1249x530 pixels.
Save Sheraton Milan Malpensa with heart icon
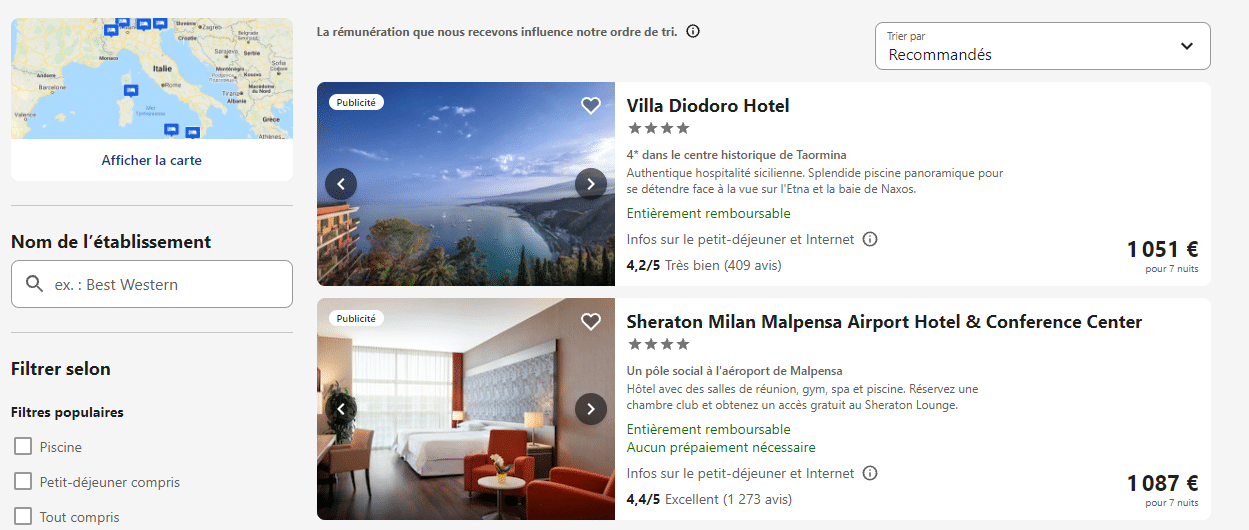coord(591,321)
